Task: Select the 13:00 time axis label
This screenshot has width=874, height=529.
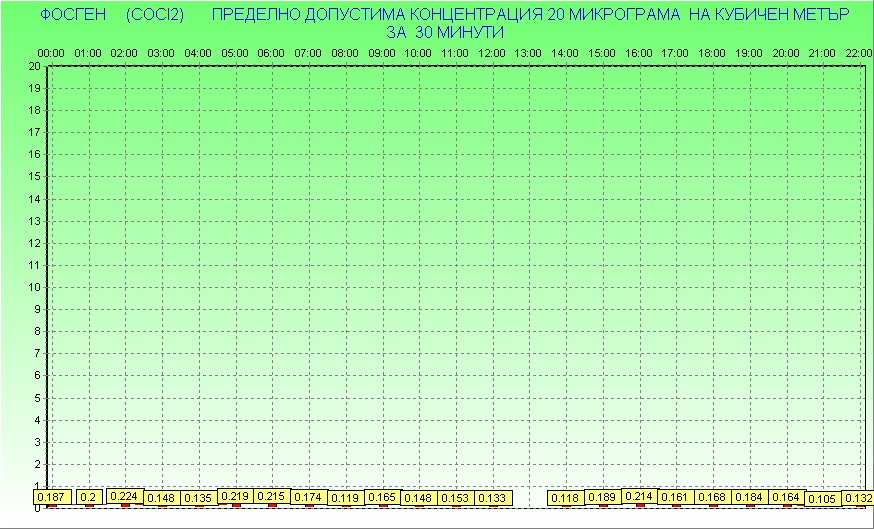Action: pyautogui.click(x=527, y=54)
